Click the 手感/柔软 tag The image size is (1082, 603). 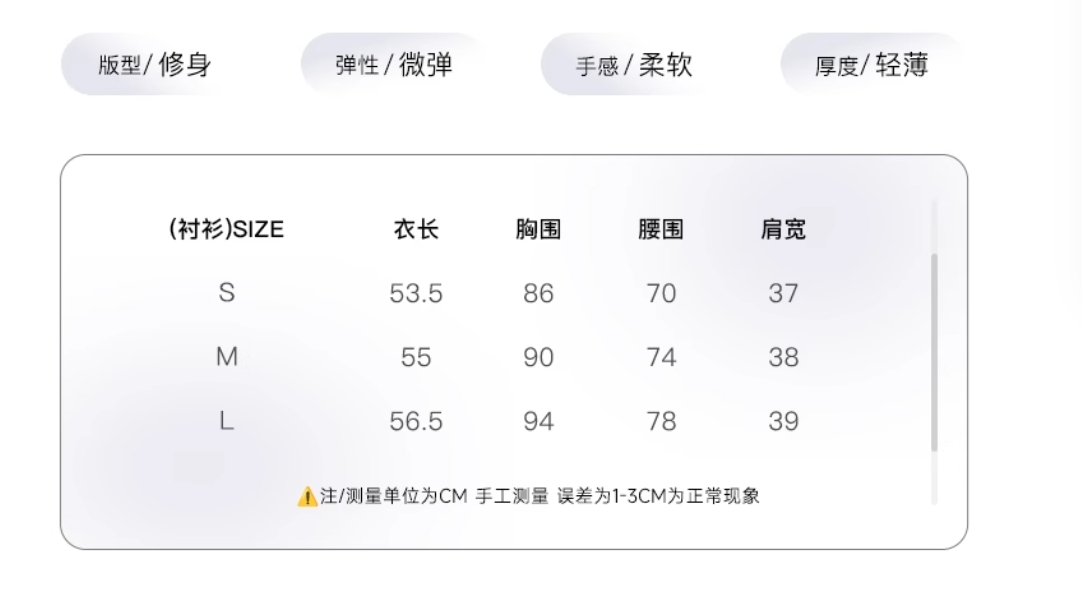coord(633,66)
